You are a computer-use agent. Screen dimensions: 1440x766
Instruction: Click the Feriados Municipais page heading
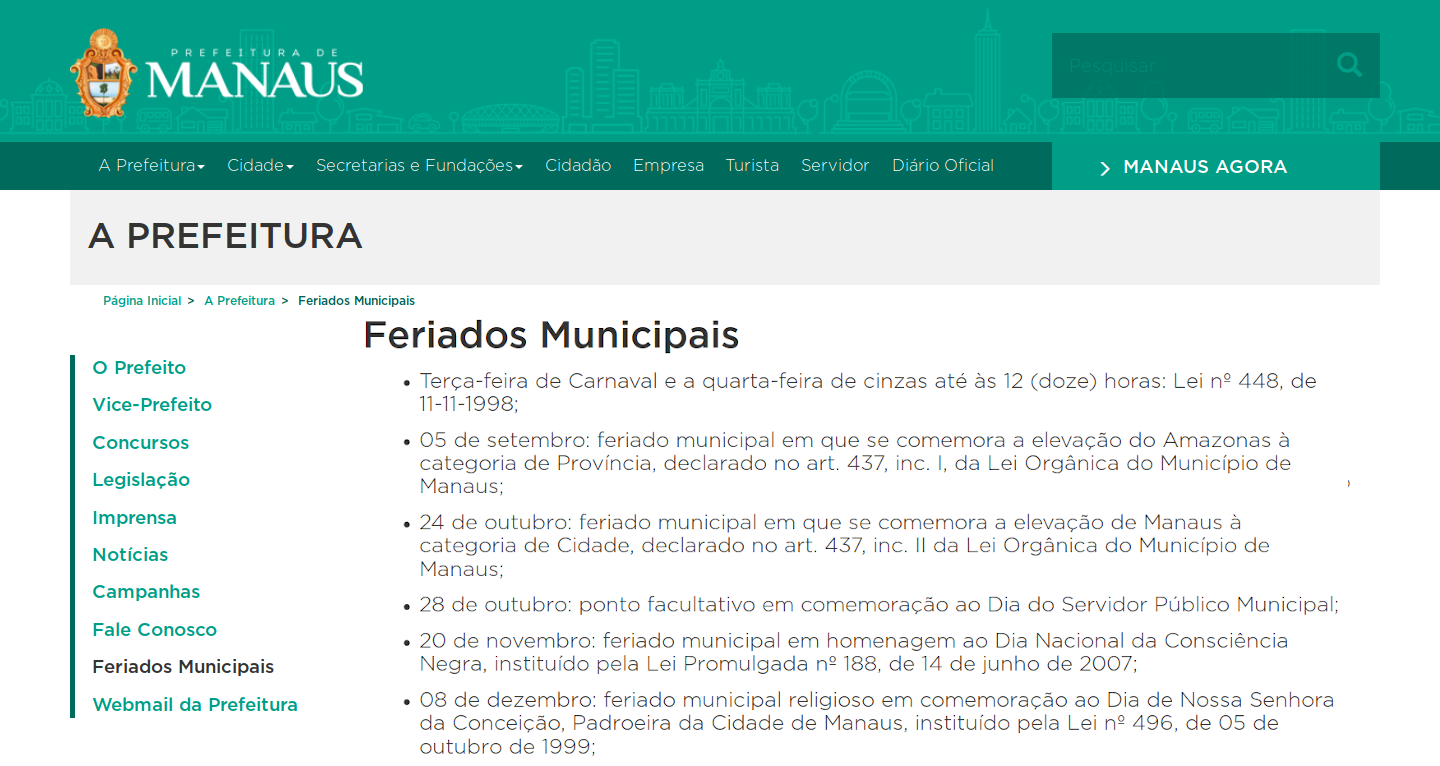pos(551,335)
